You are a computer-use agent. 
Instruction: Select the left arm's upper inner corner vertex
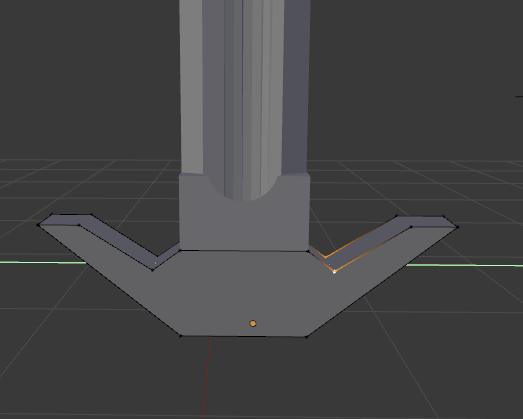point(79,225)
